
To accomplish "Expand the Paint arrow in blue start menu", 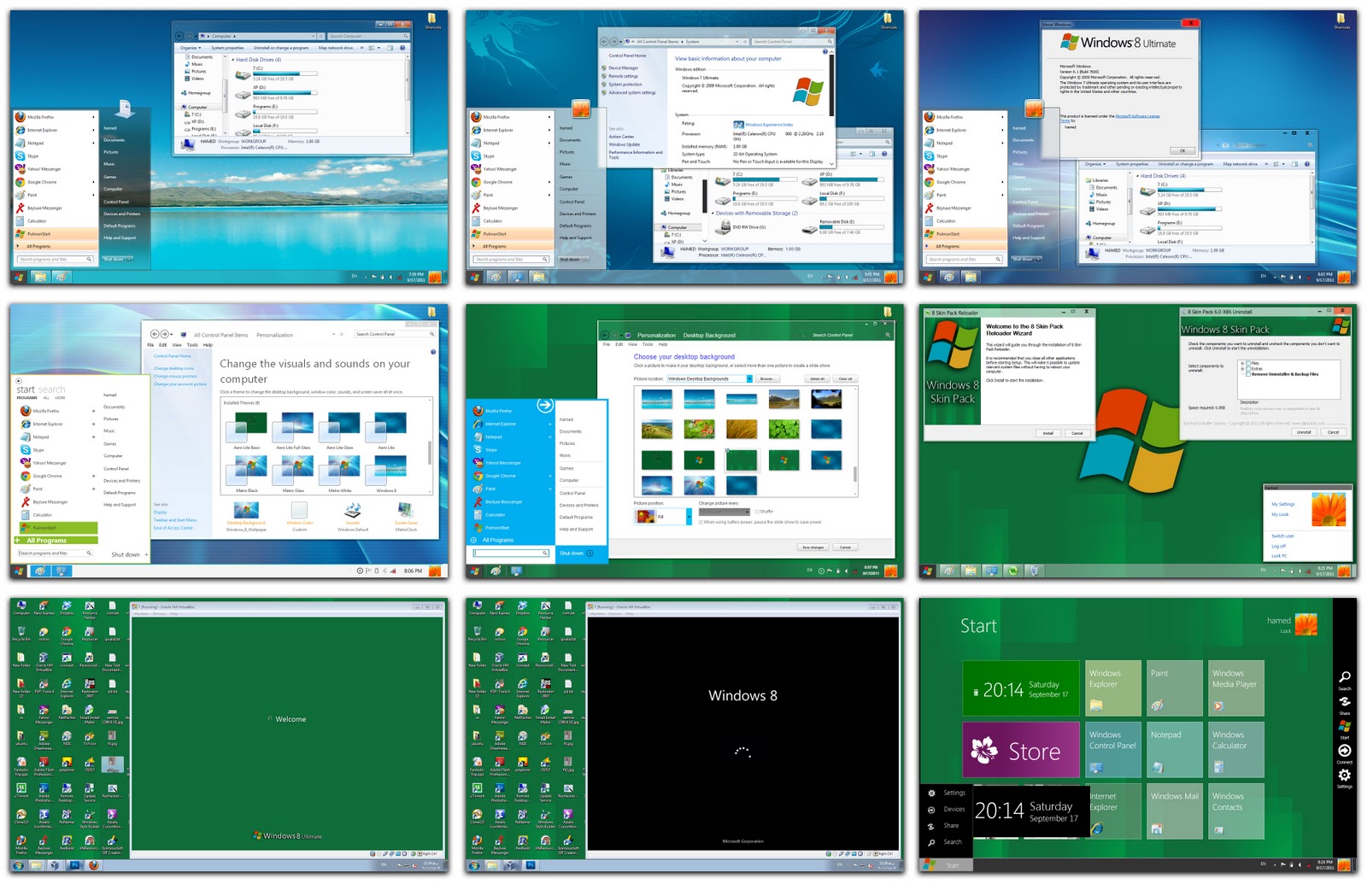I will (x=549, y=489).
